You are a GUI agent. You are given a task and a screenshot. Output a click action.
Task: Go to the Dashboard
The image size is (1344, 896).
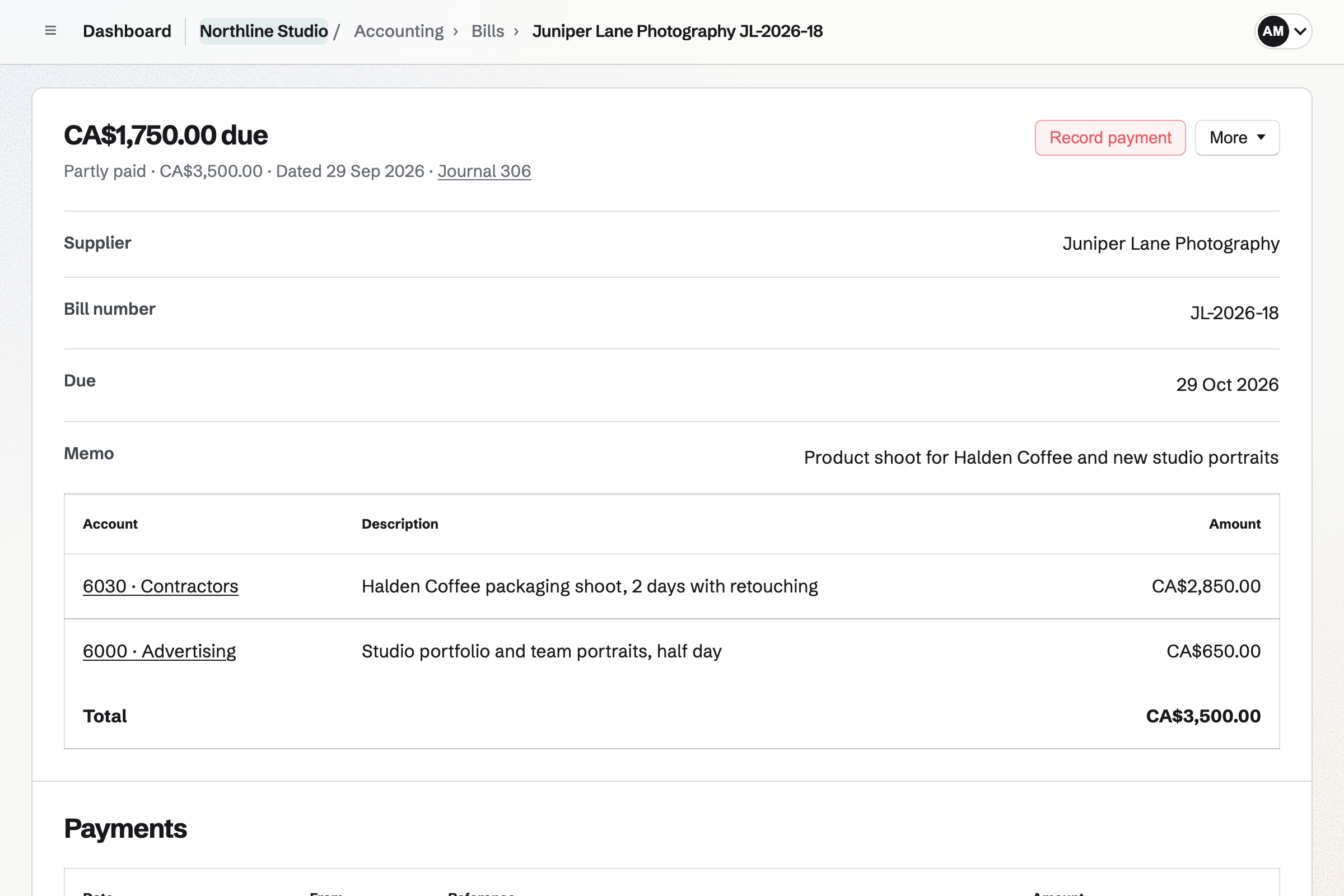[127, 31]
